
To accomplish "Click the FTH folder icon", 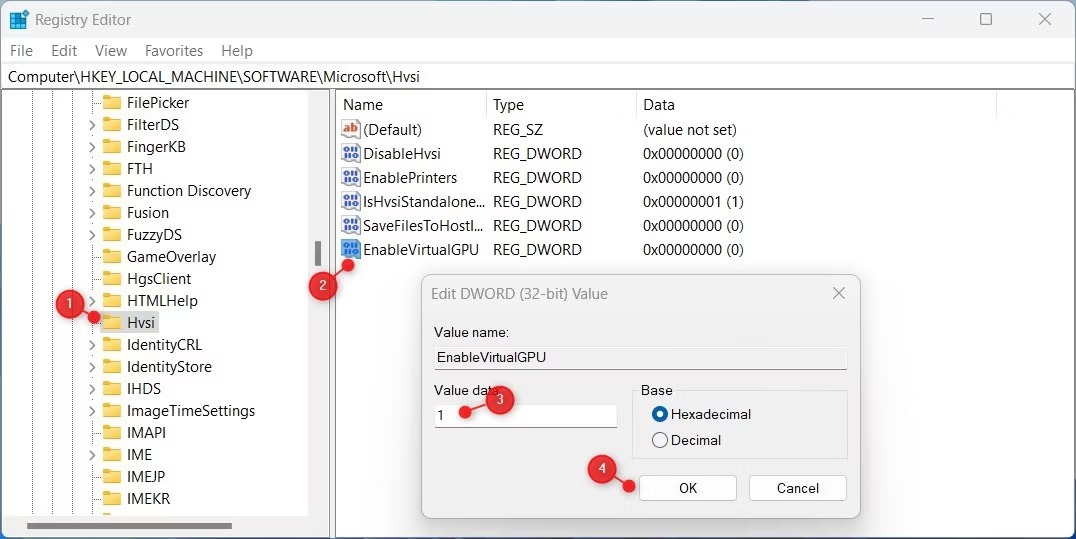I will [x=112, y=168].
